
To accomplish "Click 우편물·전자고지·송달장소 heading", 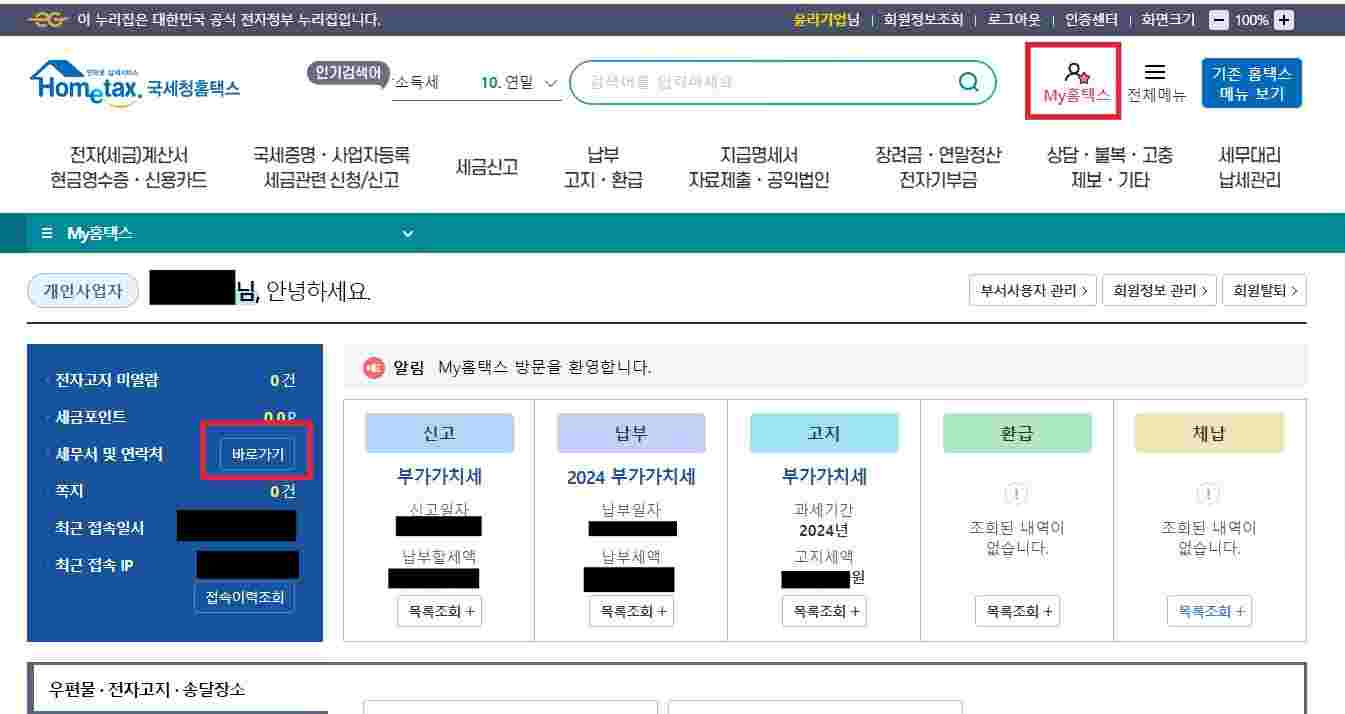I will pos(147,689).
